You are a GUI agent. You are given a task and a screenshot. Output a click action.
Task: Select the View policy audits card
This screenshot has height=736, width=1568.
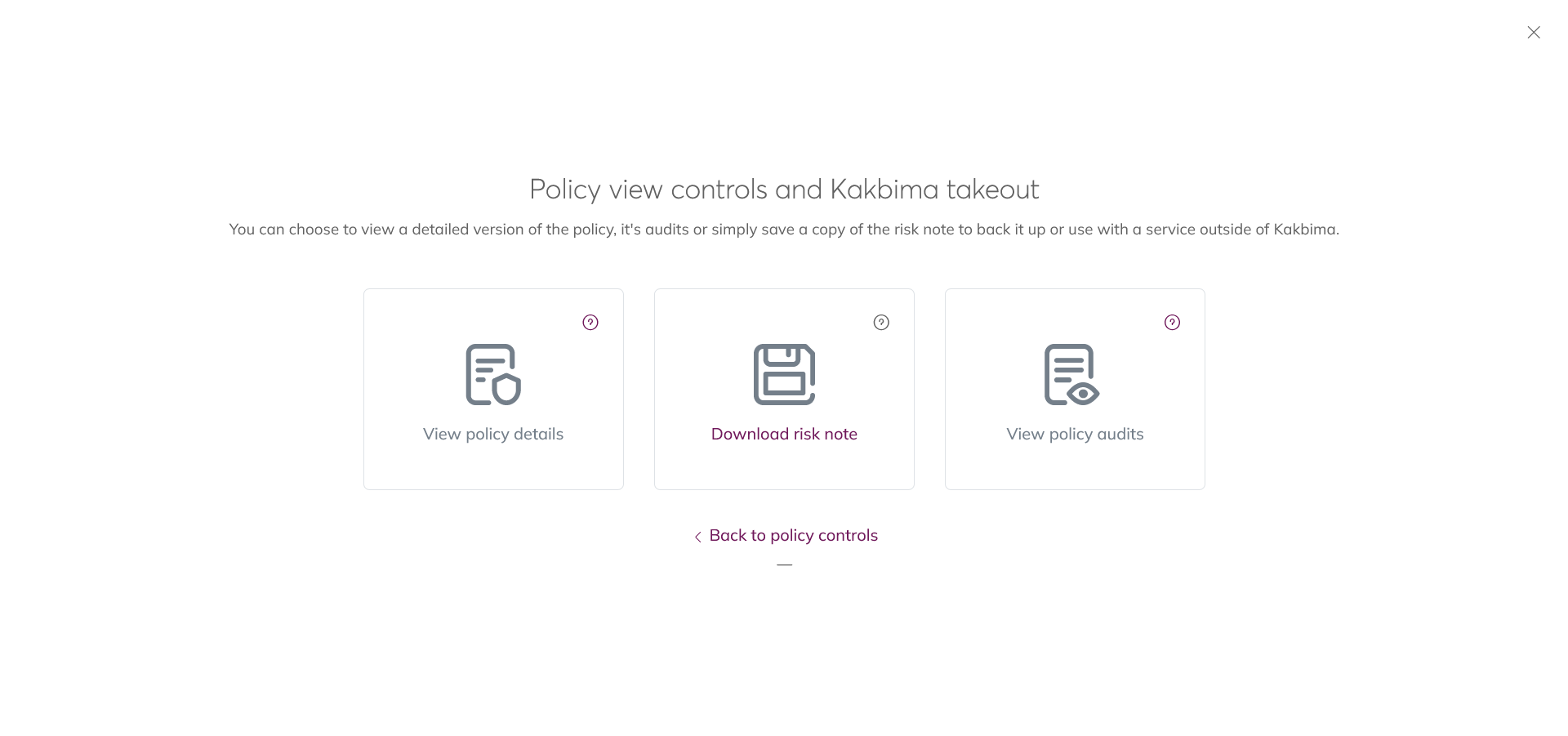point(1075,466)
